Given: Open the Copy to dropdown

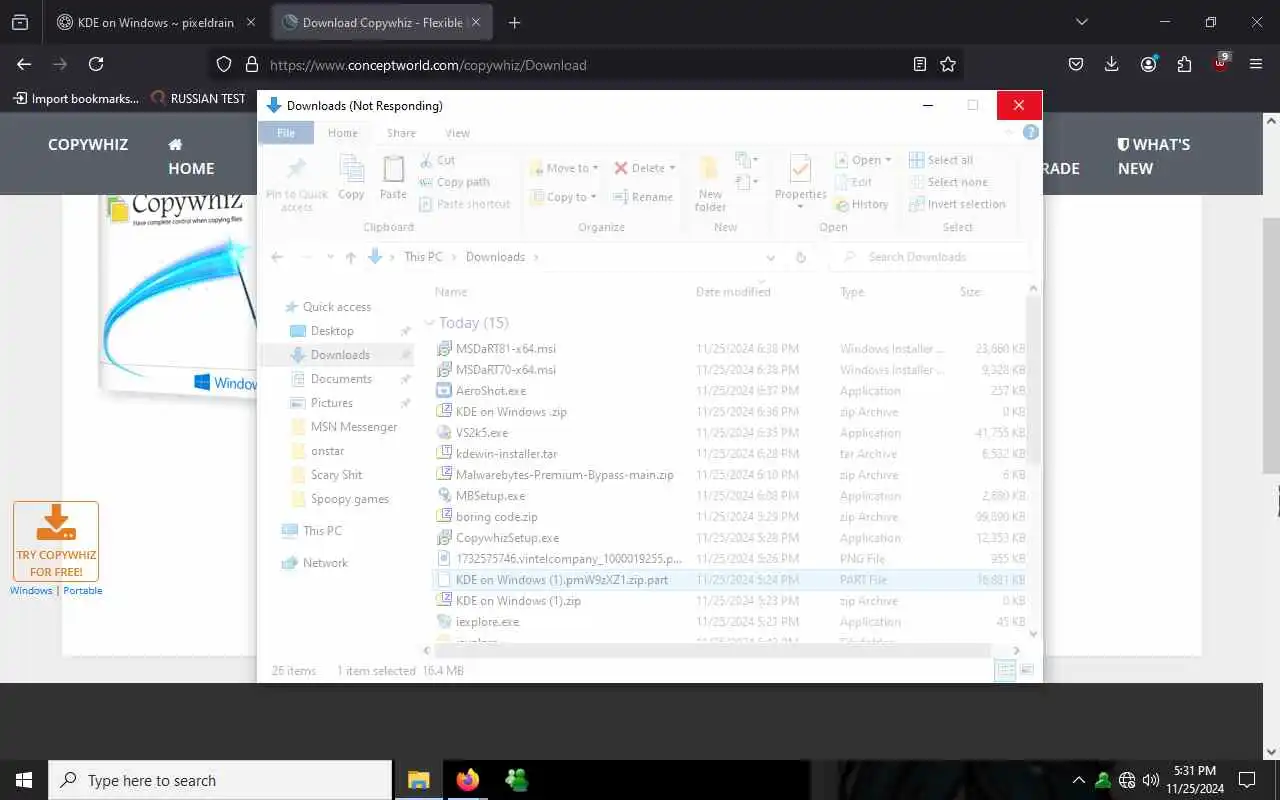Looking at the screenshot, I should [564, 197].
